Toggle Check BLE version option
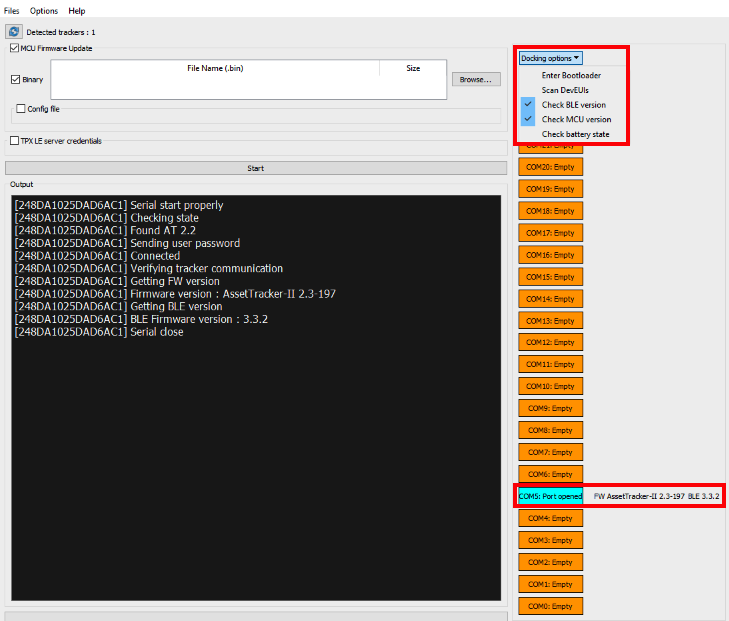This screenshot has width=729, height=621. 573,105
